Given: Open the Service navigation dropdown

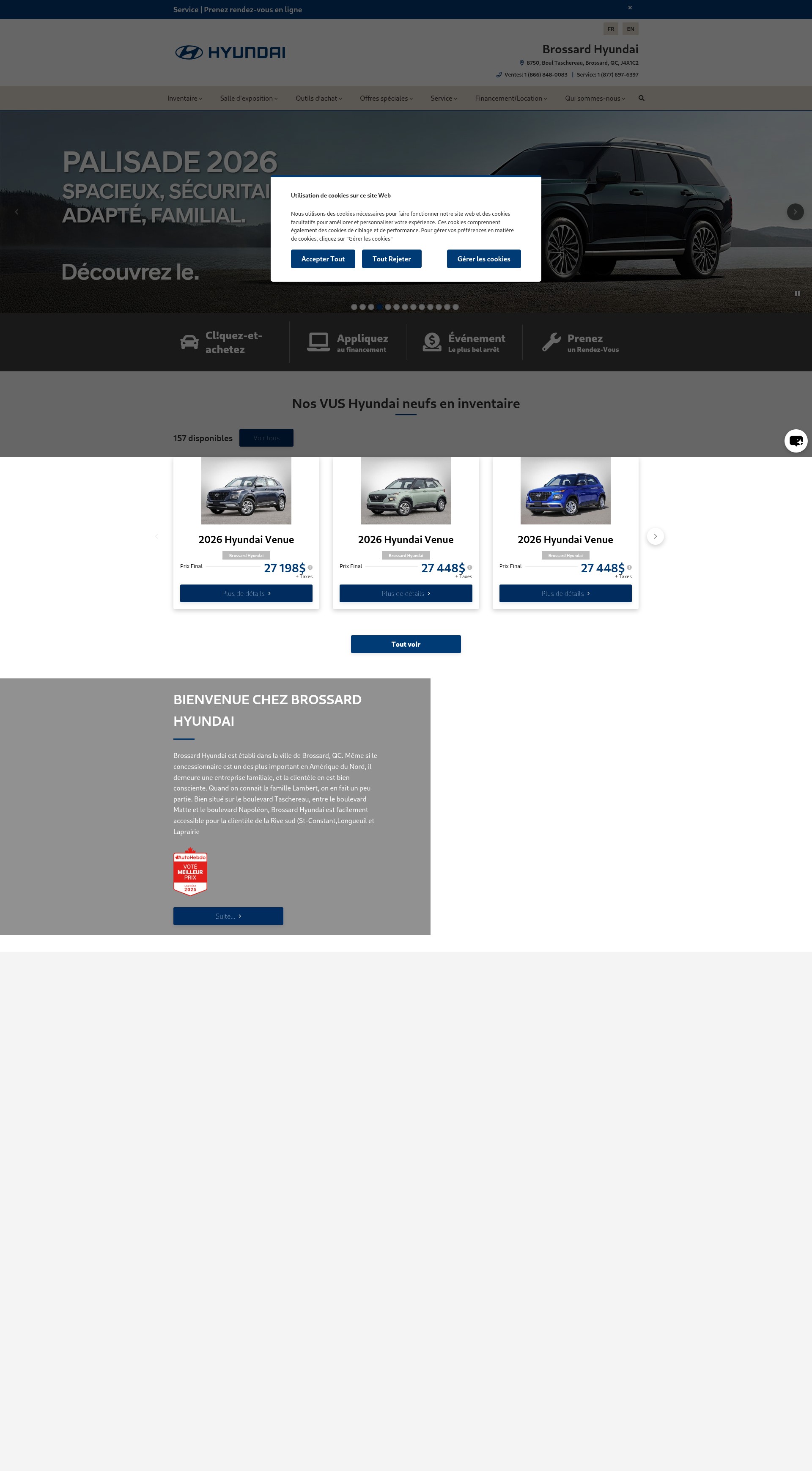Looking at the screenshot, I should (444, 98).
